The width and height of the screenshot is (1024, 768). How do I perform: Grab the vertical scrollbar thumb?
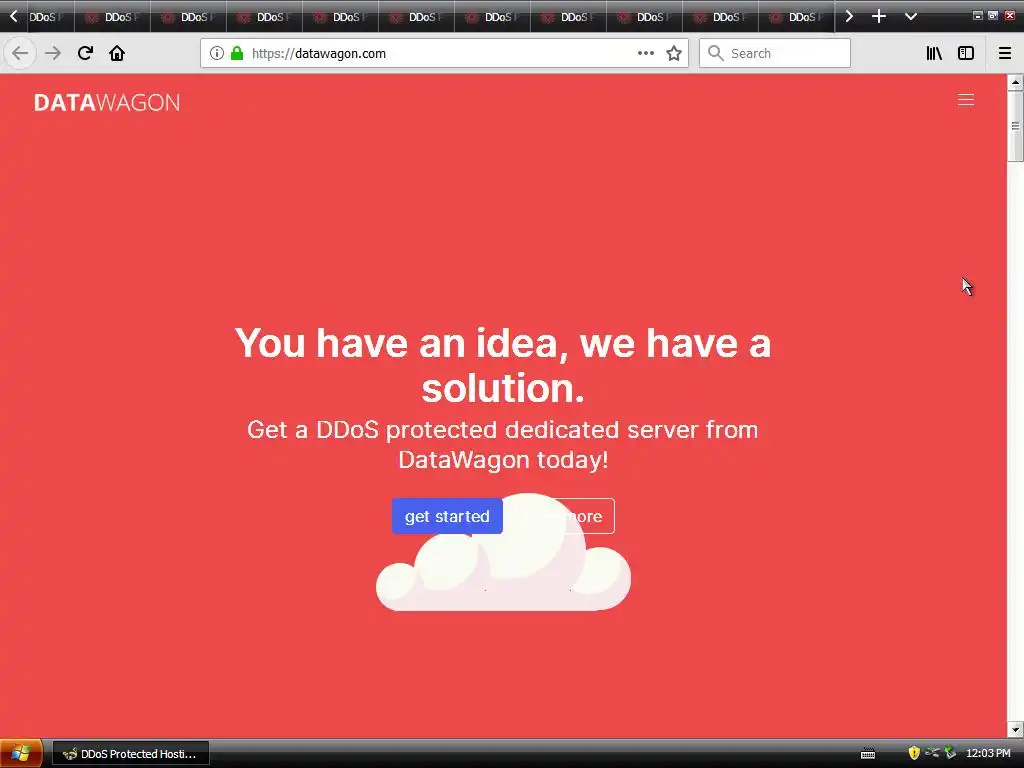[1015, 126]
